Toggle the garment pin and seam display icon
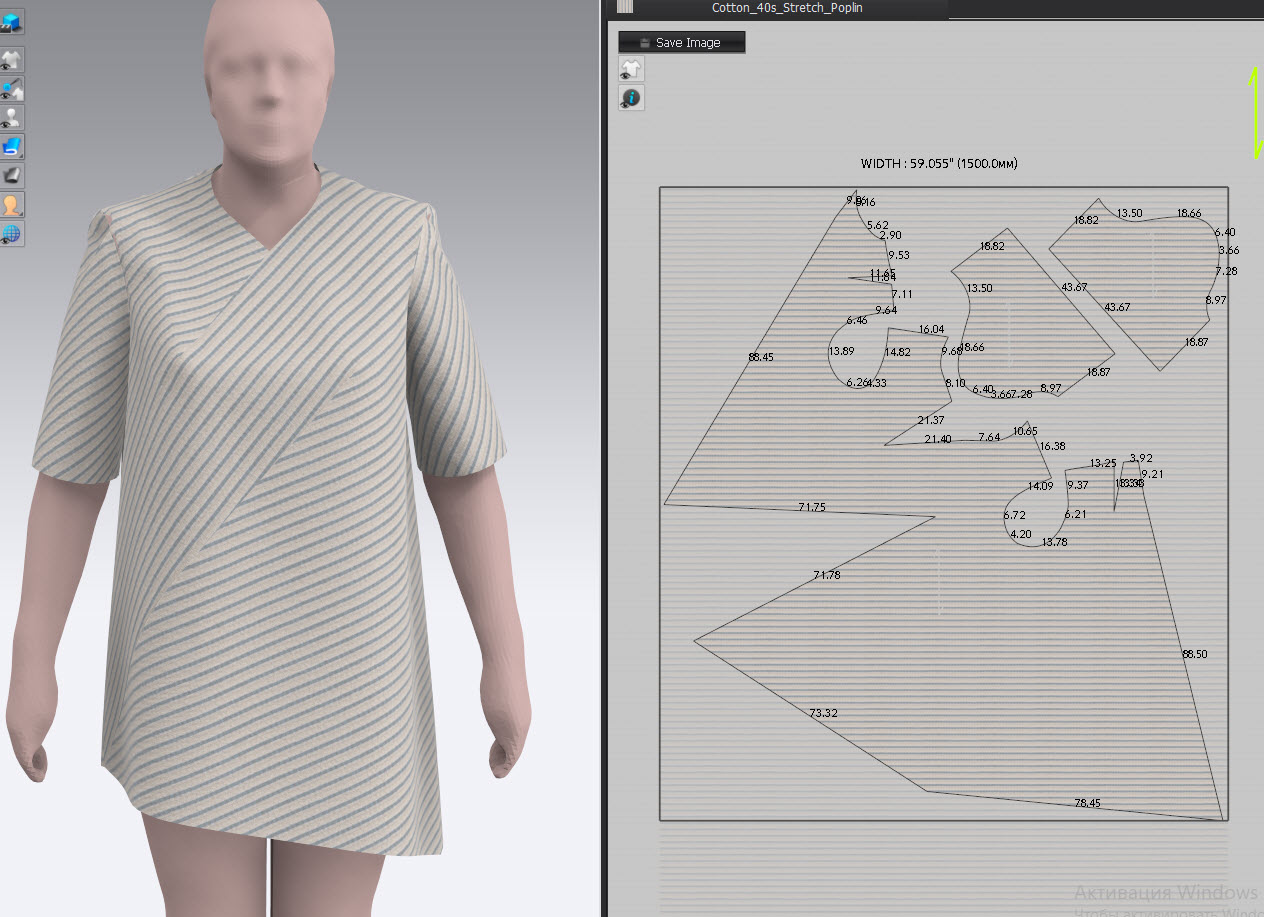Viewport: 1264px width, 917px height. click(x=13, y=89)
